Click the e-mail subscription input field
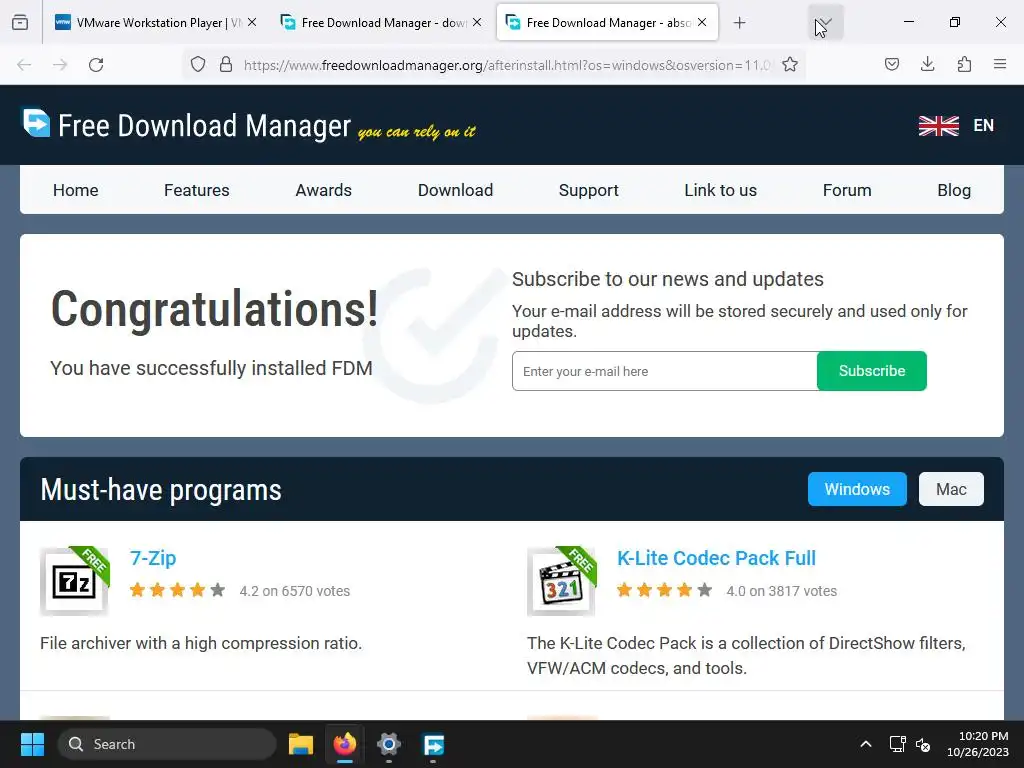 (x=665, y=371)
